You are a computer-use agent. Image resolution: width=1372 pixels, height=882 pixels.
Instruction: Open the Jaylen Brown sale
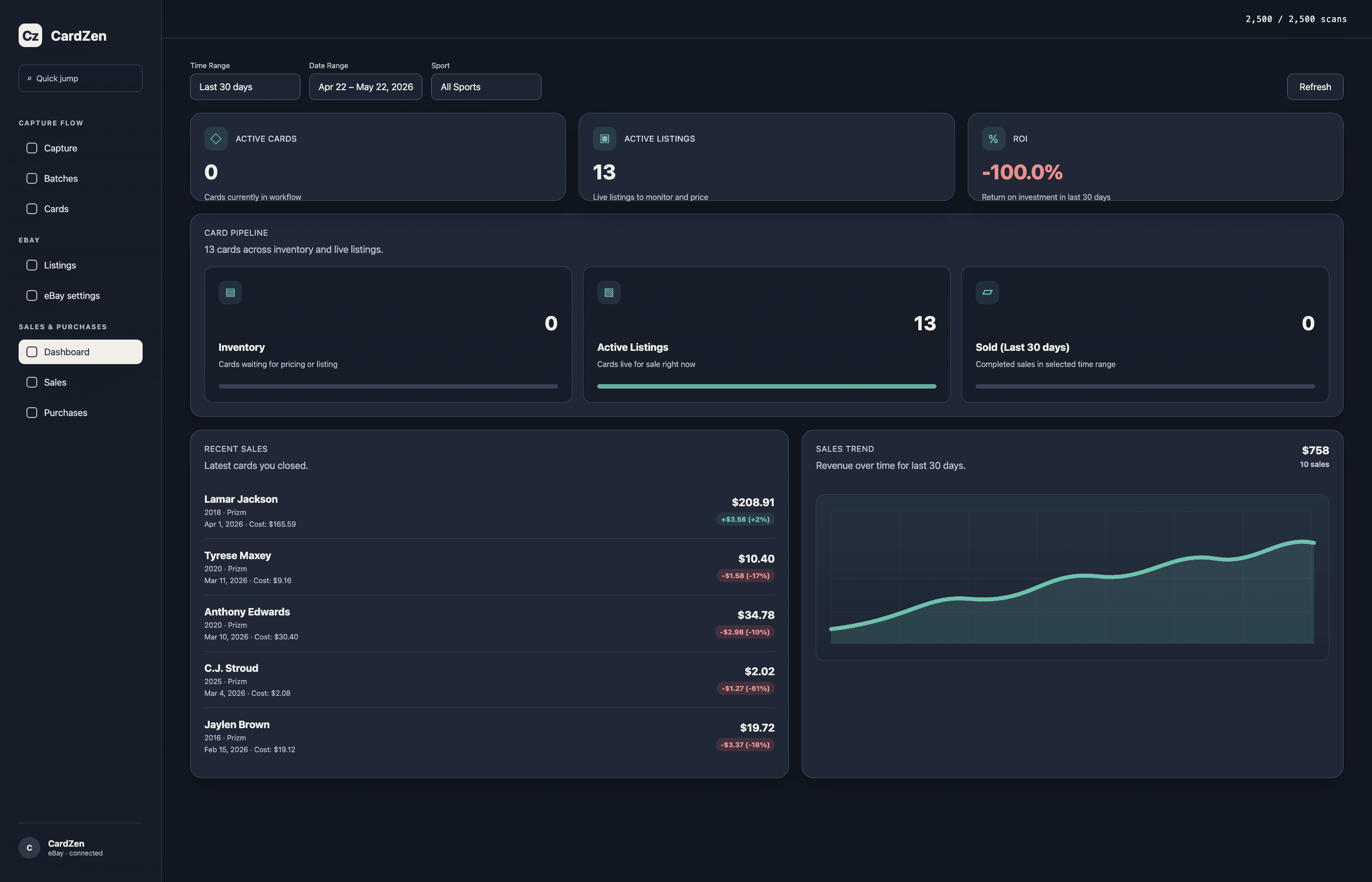point(489,736)
